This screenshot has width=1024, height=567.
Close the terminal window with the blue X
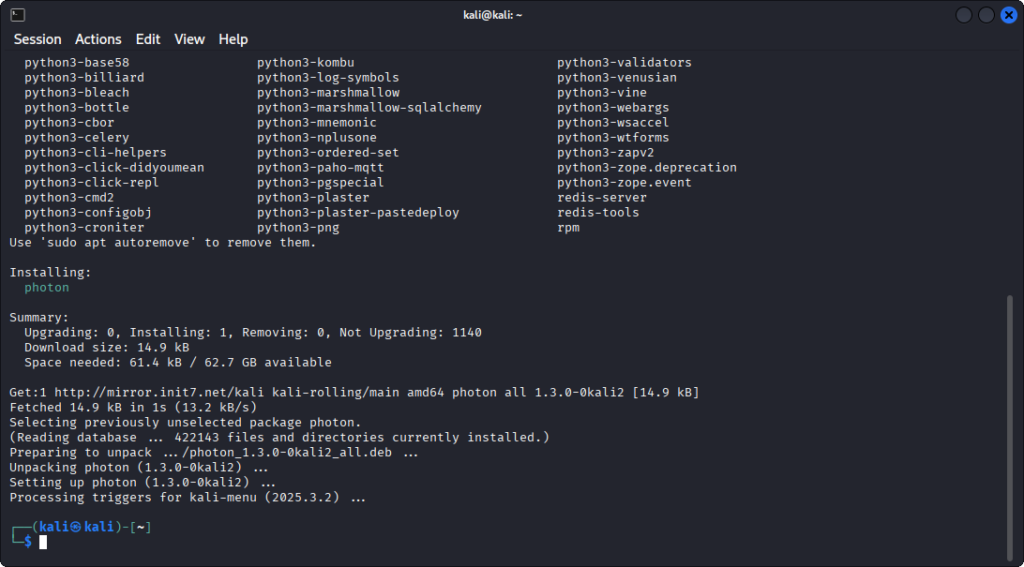[1007, 15]
